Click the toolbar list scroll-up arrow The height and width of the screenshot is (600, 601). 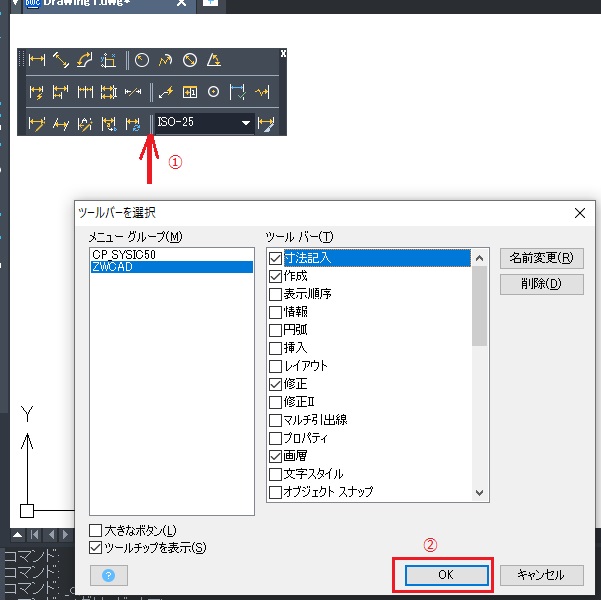tap(479, 258)
